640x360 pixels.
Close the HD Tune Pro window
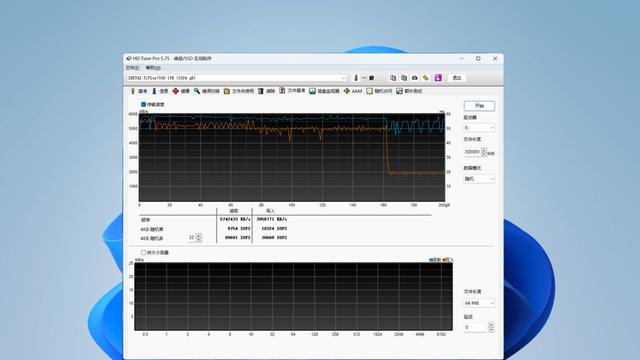[x=495, y=58]
